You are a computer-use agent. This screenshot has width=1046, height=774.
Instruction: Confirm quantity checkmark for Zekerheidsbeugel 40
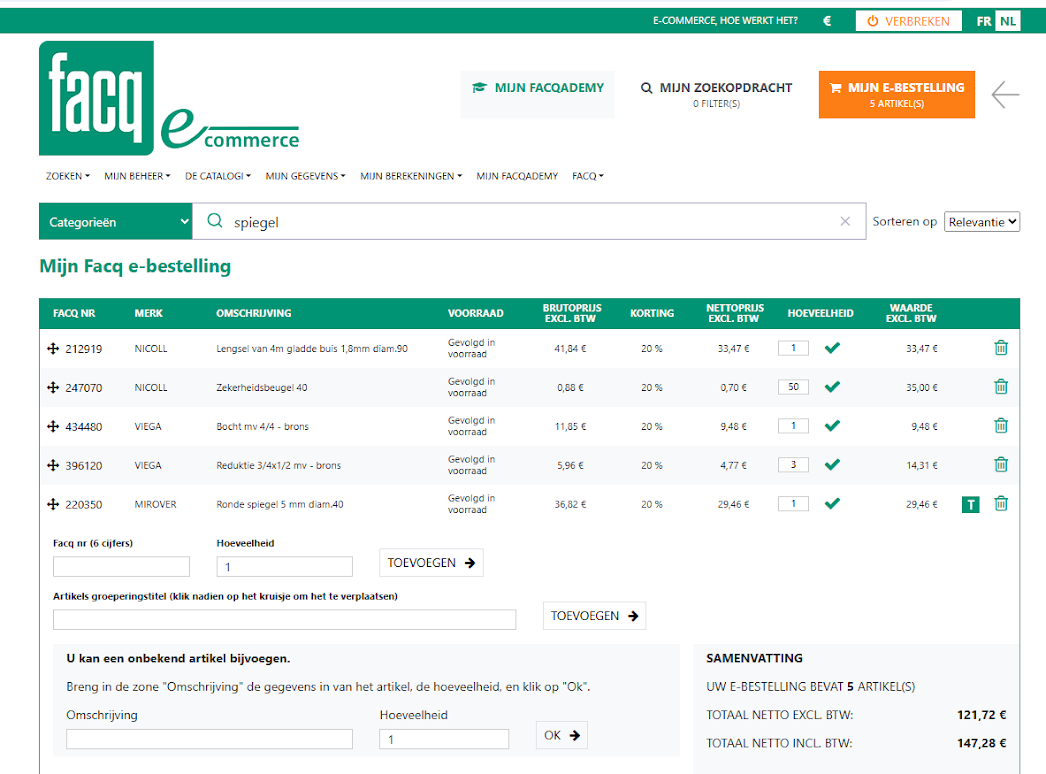832,387
